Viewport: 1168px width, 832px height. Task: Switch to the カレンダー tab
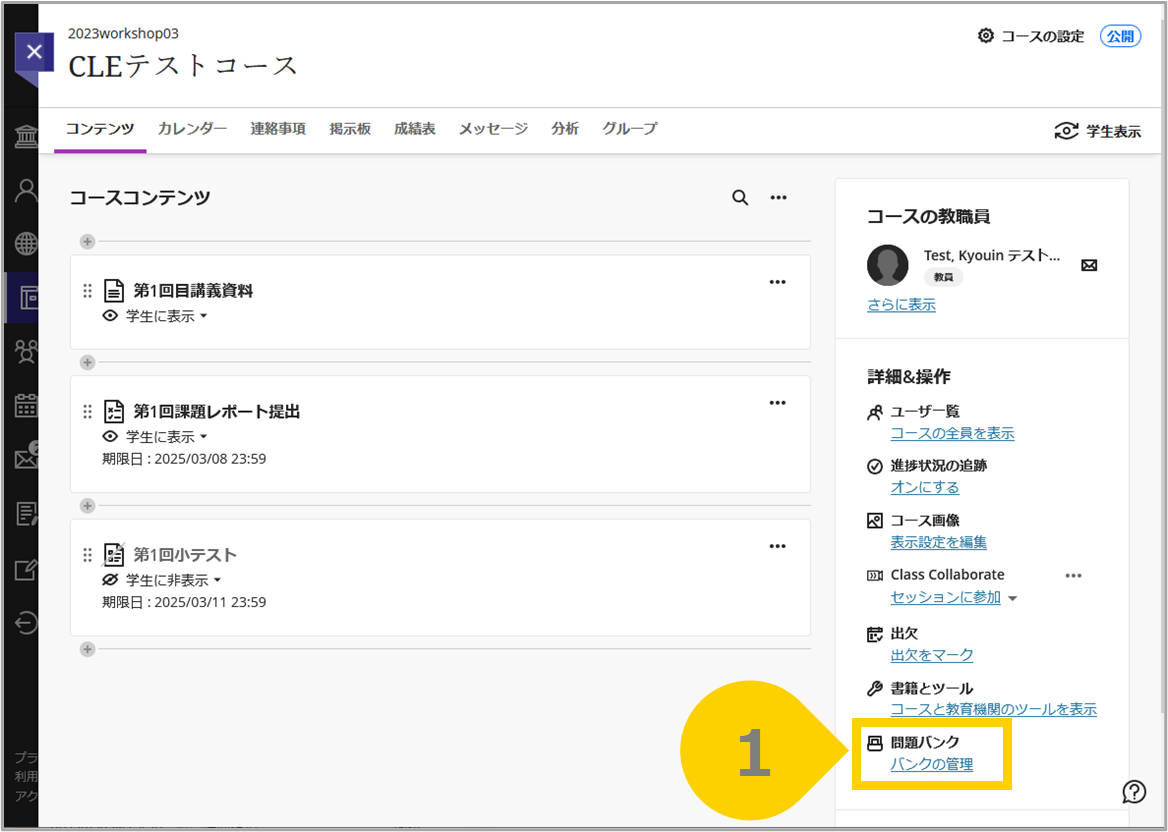pos(192,129)
